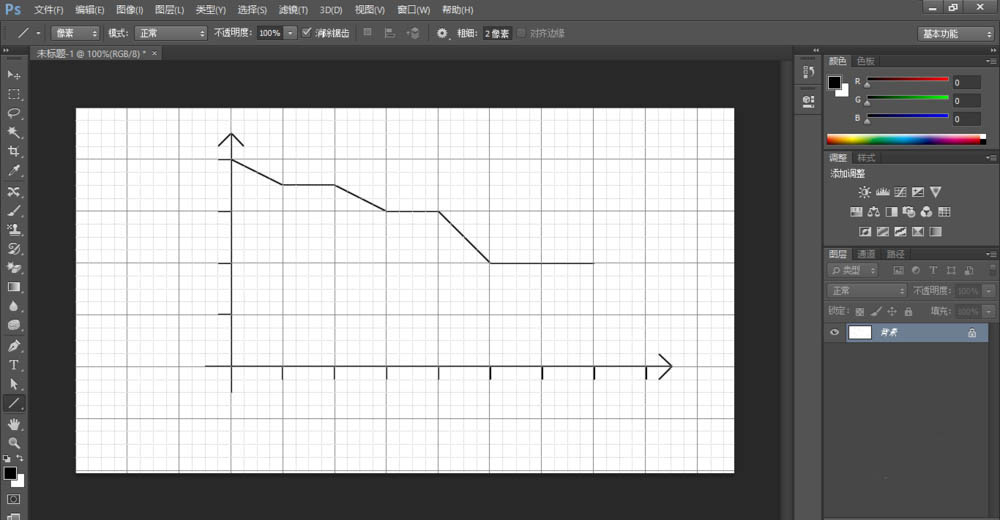
Task: Toggle Quick Mask mode
Action: click(x=13, y=499)
